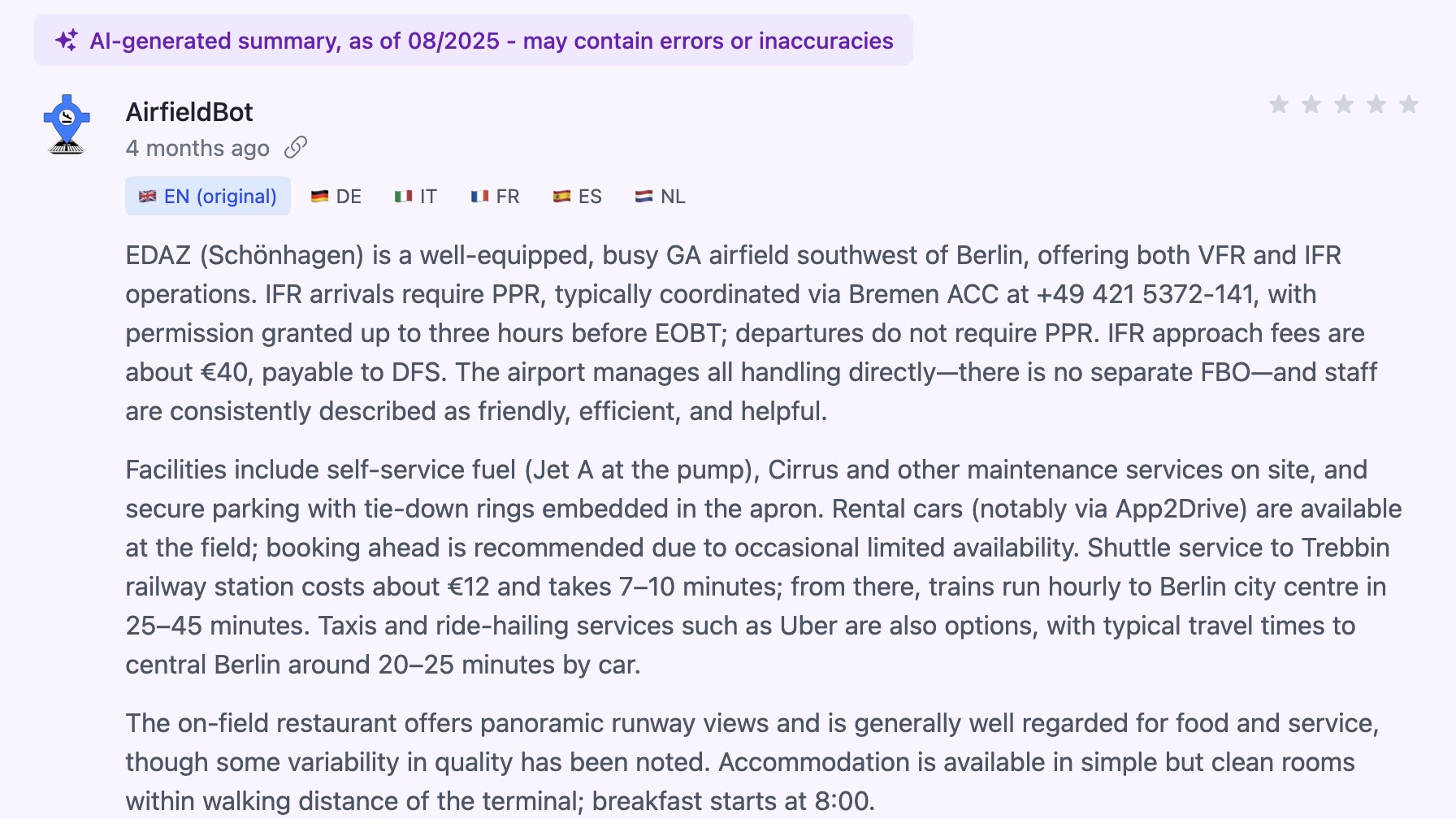1456x819 pixels.
Task: Switch to the FR translation tab
Action: [496, 196]
